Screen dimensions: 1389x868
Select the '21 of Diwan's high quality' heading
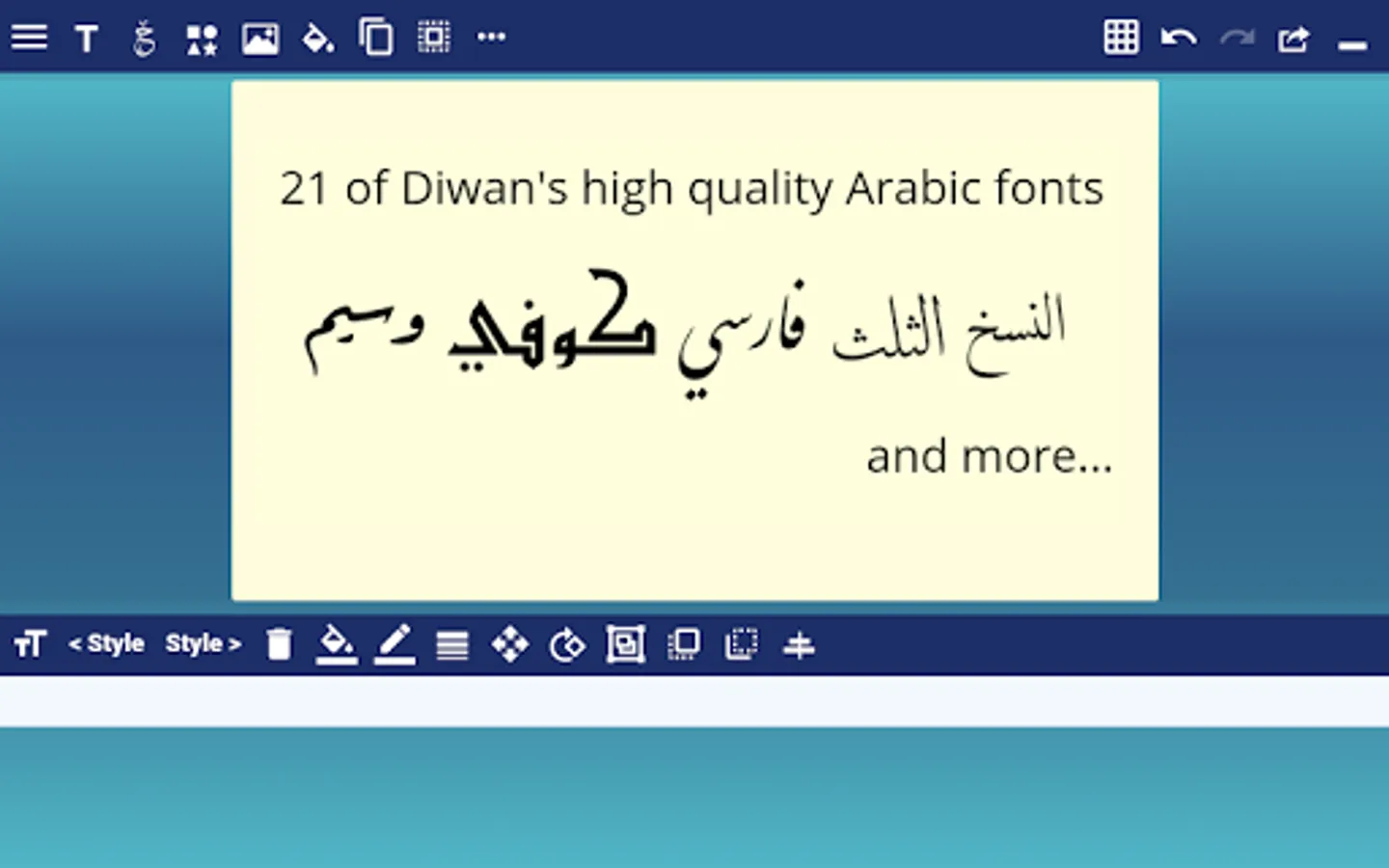[692, 189]
